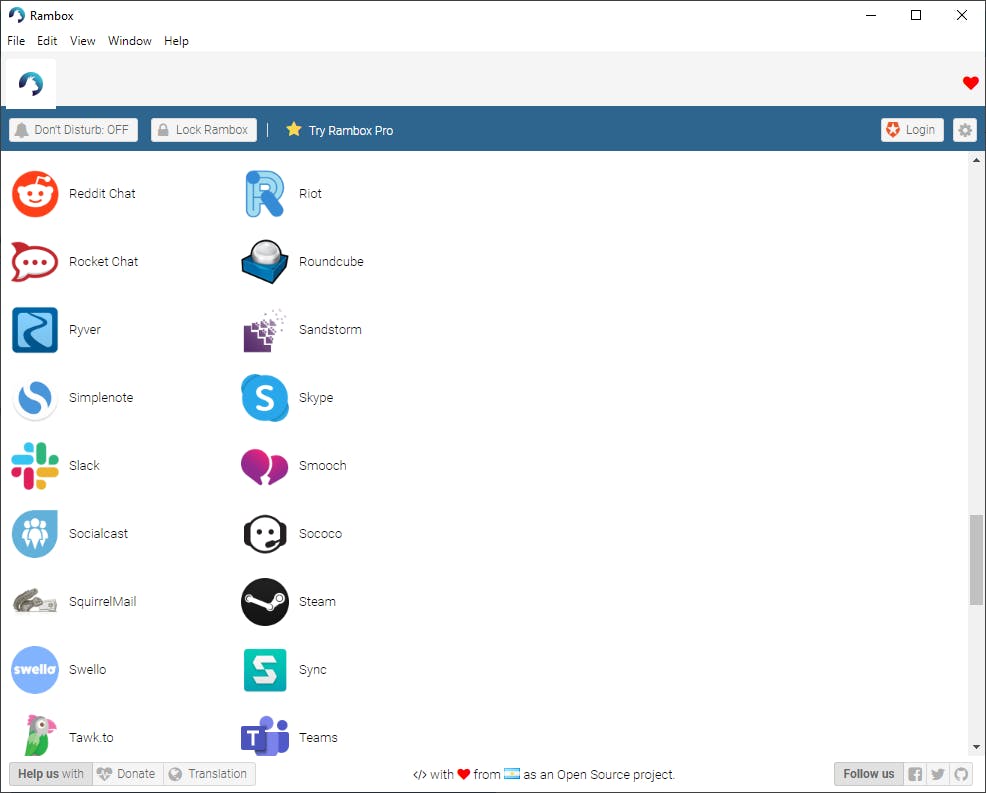Click the "Rocket Chat" label
986x793 pixels.
[103, 262]
